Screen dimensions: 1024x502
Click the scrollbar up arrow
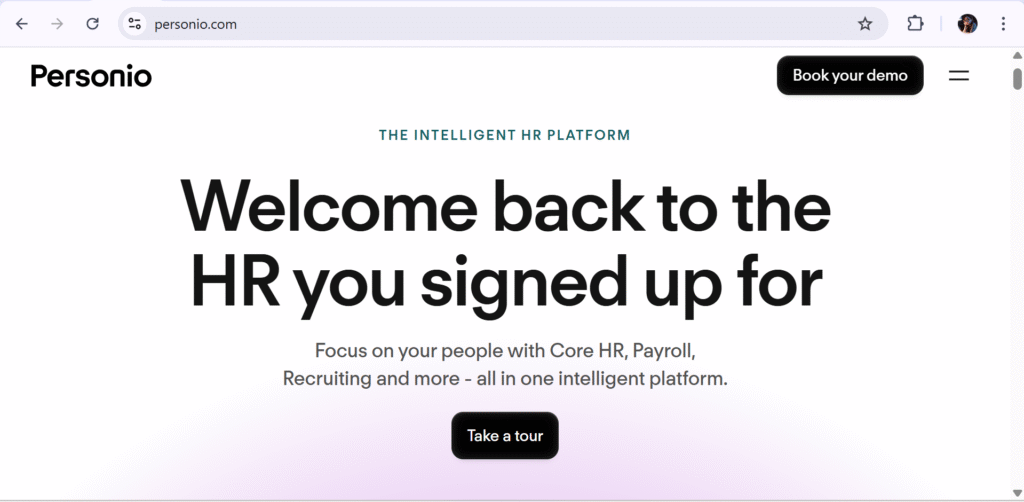[x=1017, y=55]
